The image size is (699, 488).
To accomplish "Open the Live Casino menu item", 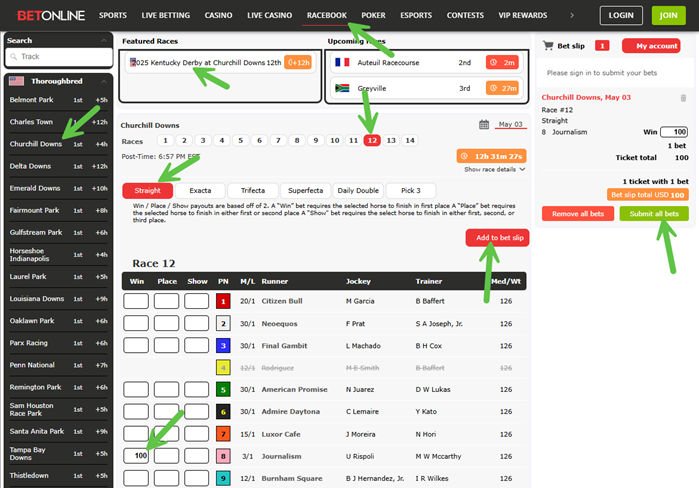I will (269, 16).
